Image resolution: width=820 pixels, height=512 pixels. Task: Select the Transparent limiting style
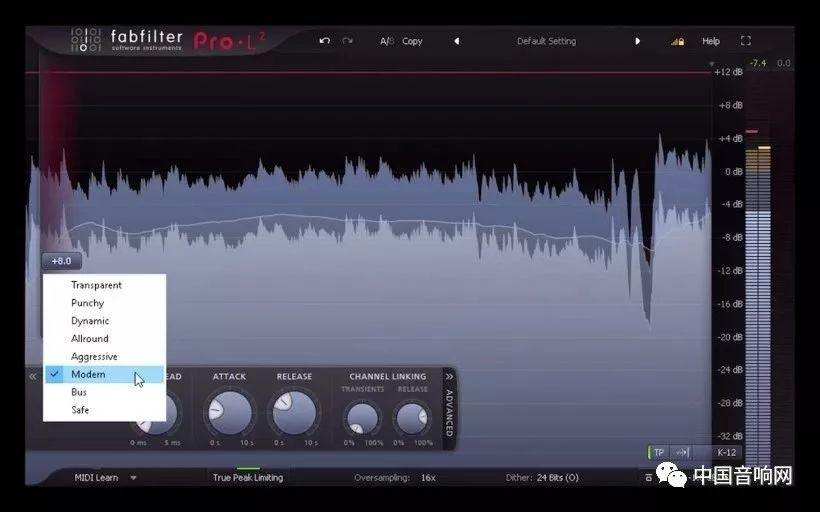tap(105, 285)
